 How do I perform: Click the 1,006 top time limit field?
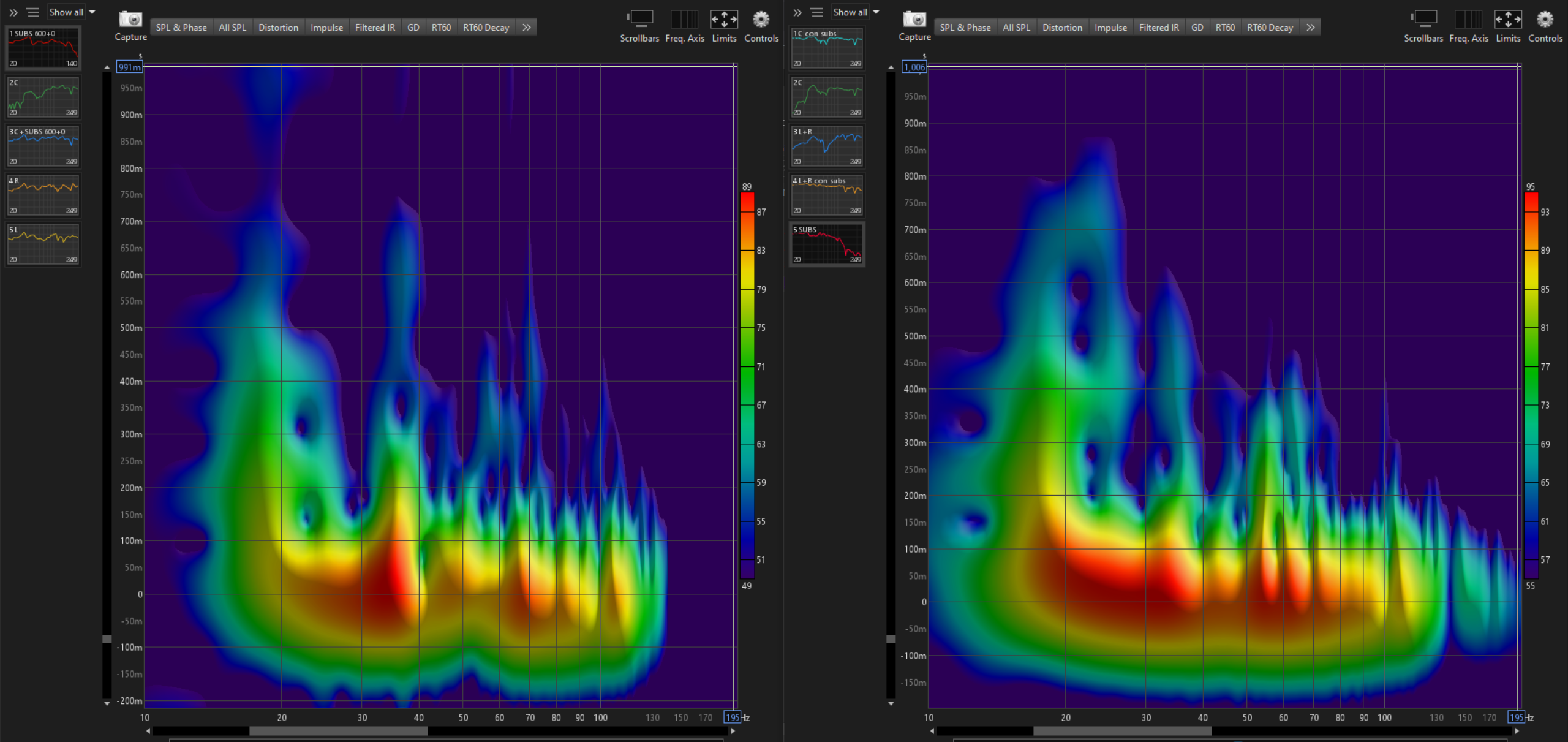(914, 67)
